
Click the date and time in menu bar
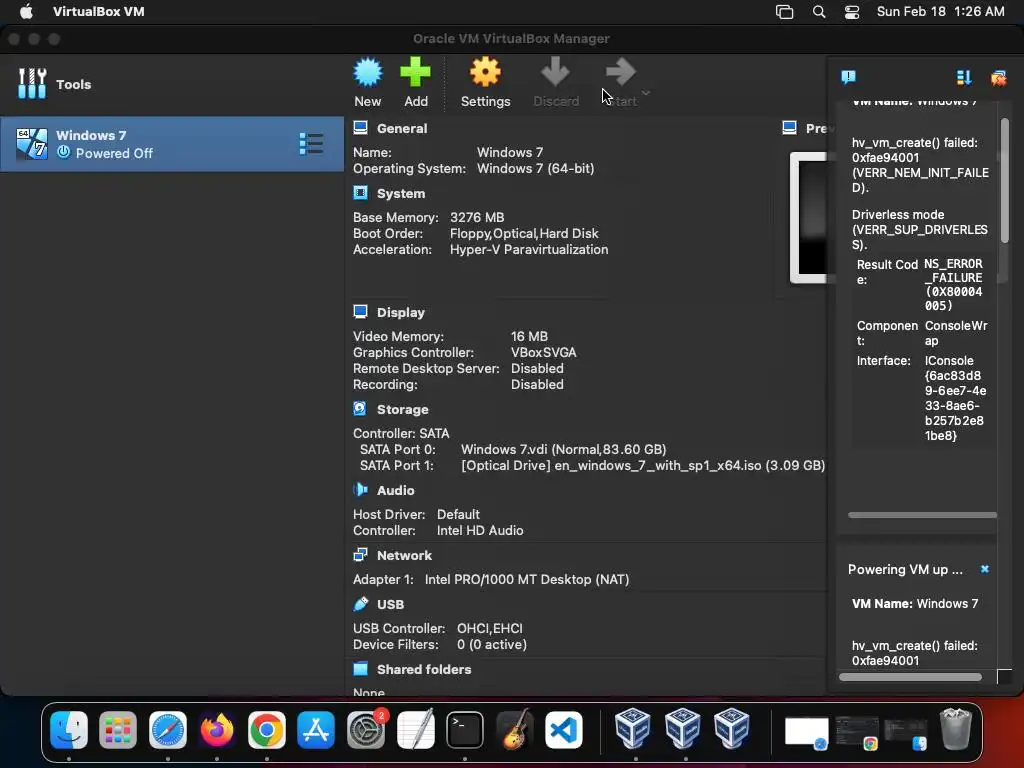pos(940,11)
